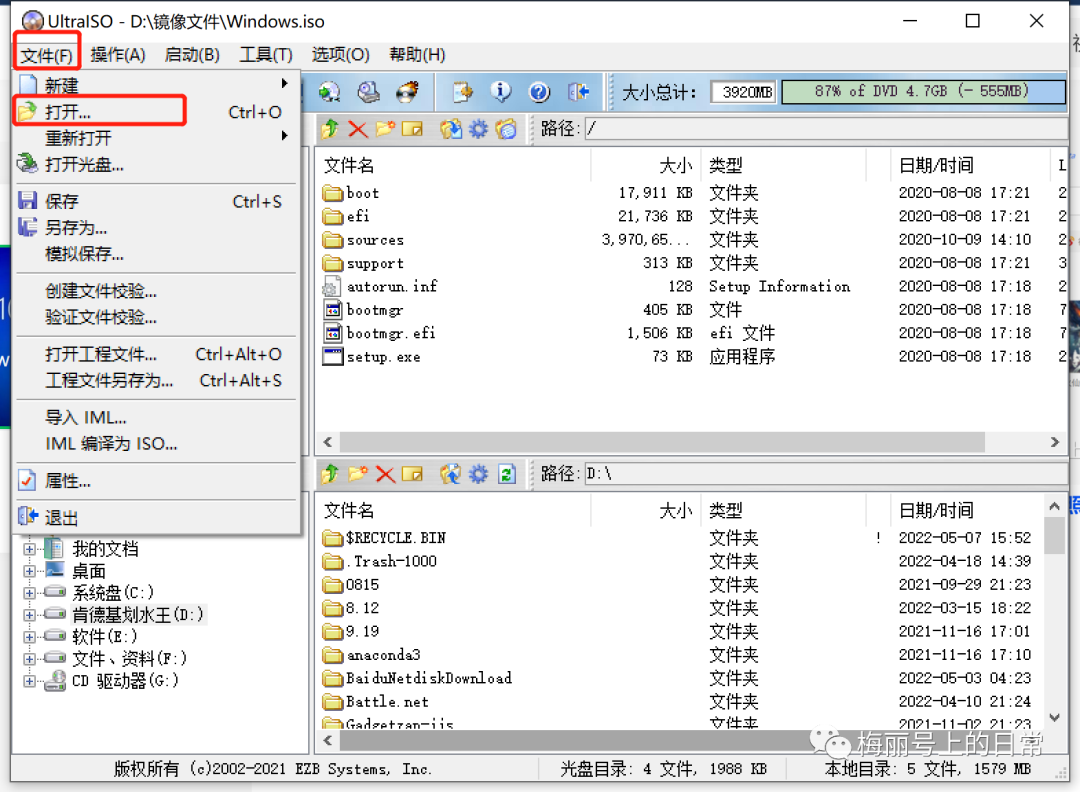Click red X delete icon in image pane toolbar
1080x792 pixels.
click(x=357, y=129)
